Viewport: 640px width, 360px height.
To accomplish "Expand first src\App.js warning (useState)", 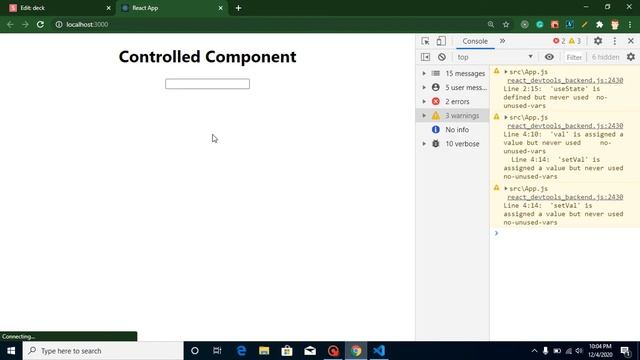I will (x=506, y=72).
